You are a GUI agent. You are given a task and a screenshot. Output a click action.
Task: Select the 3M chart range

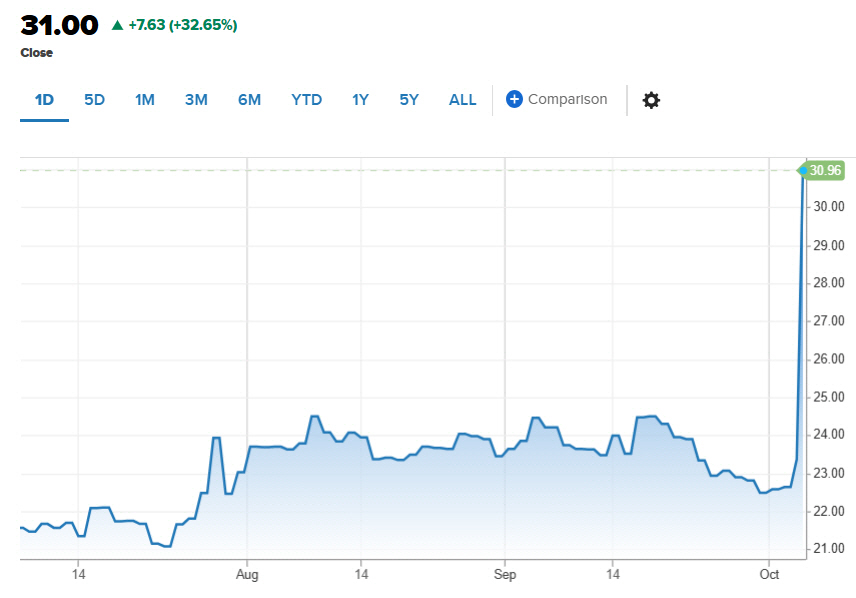(196, 100)
